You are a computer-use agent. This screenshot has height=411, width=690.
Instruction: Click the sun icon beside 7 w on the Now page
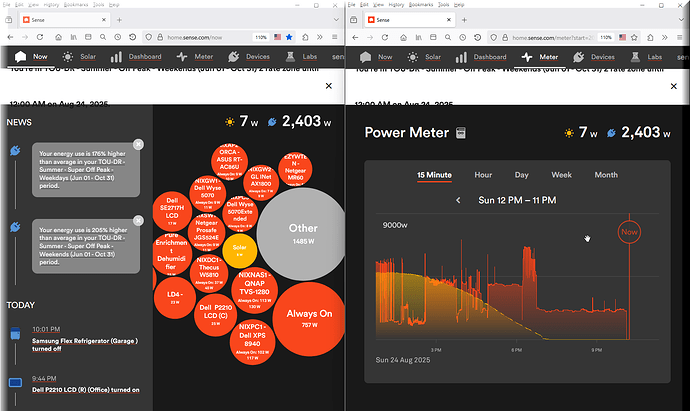[x=230, y=122]
